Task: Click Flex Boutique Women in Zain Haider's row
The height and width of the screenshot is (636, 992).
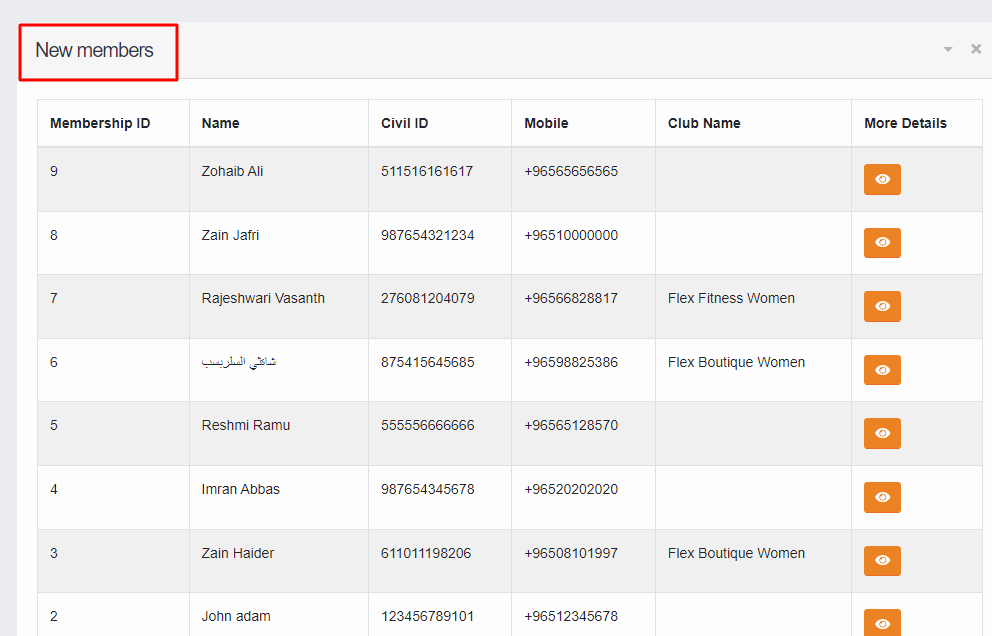Action: [x=735, y=552]
